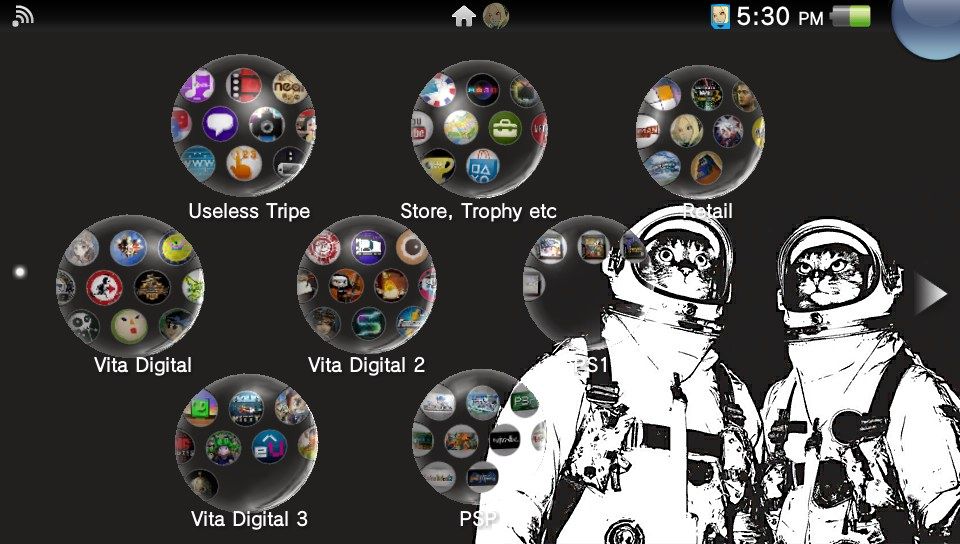The width and height of the screenshot is (960, 544).
Task: Open the blue notification orb in the corner
Action: pyautogui.click(x=928, y=24)
